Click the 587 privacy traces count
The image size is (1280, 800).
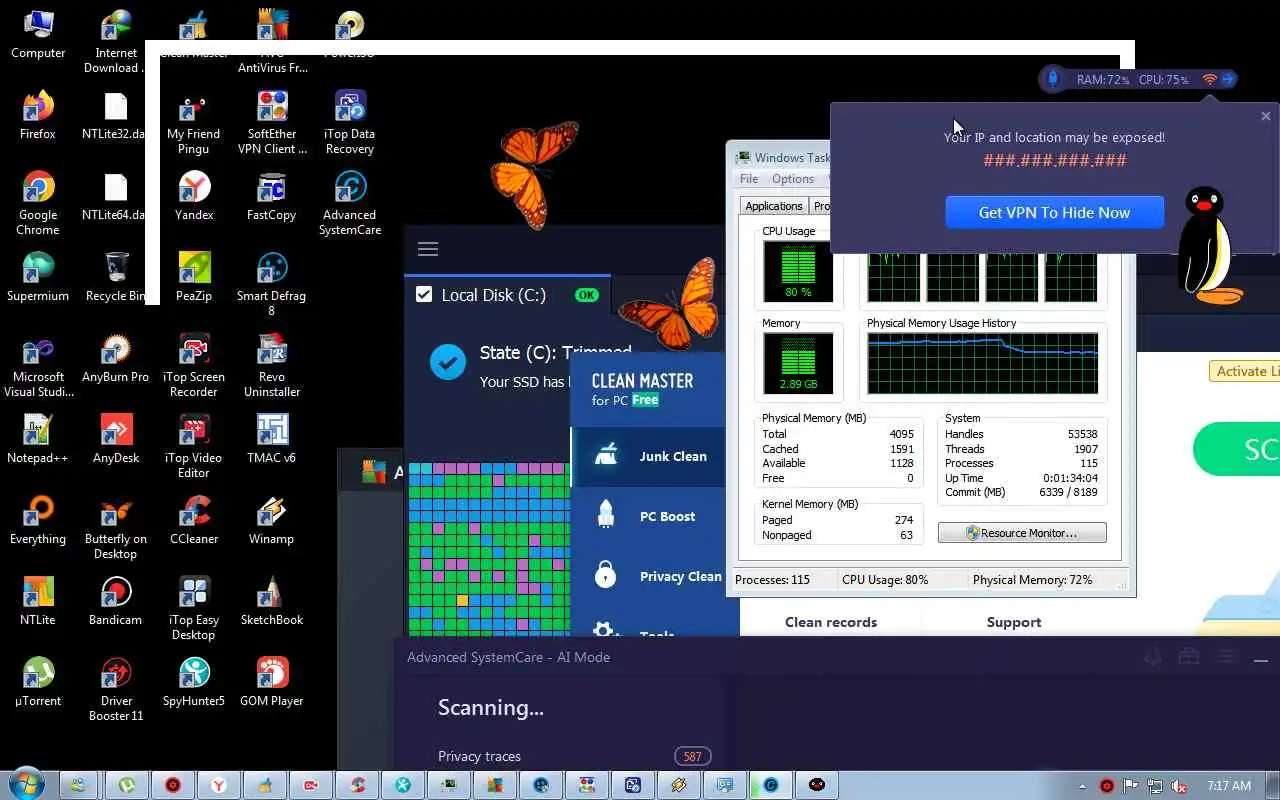[x=692, y=756]
